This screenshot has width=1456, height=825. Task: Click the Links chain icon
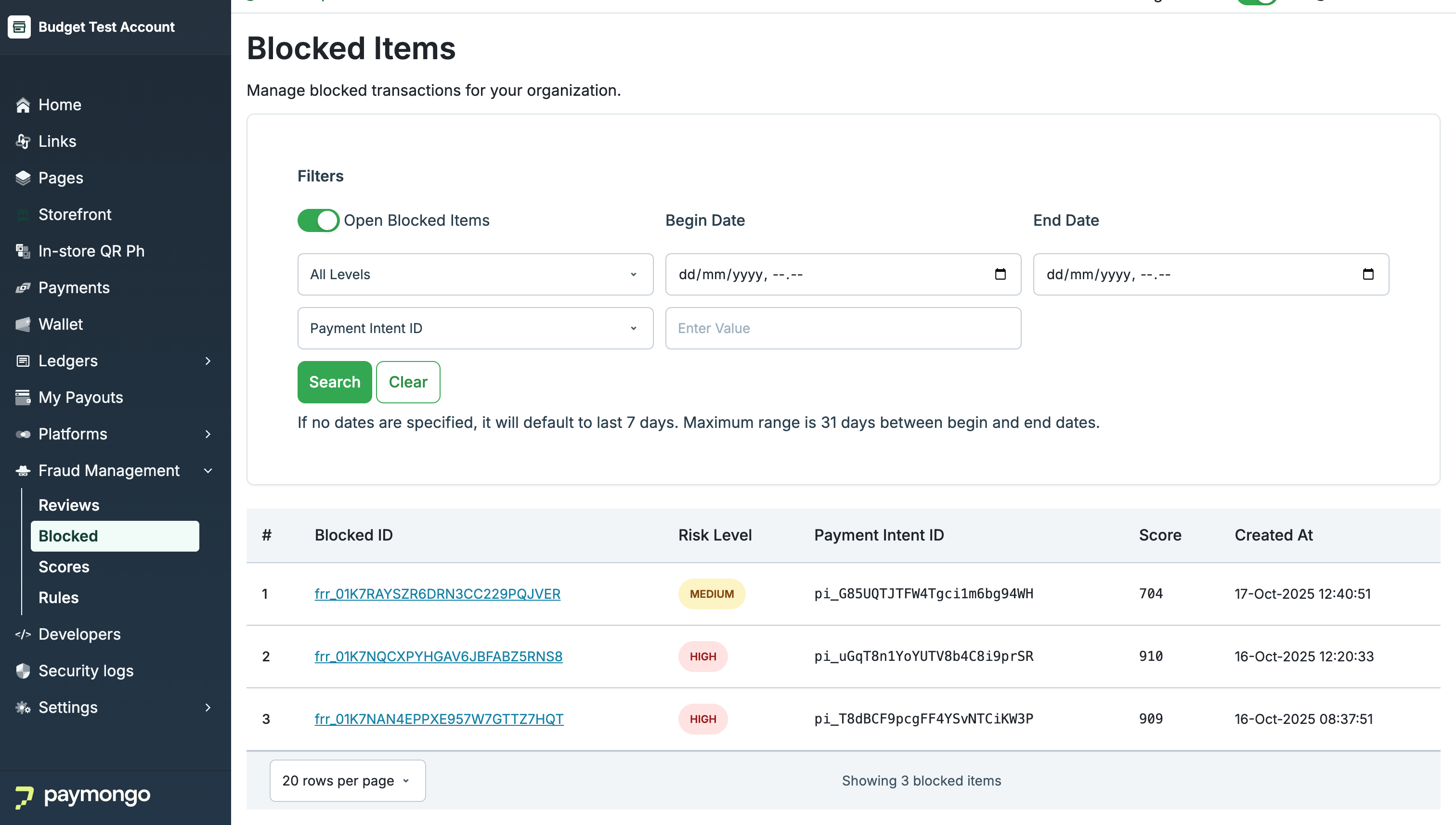[23, 141]
